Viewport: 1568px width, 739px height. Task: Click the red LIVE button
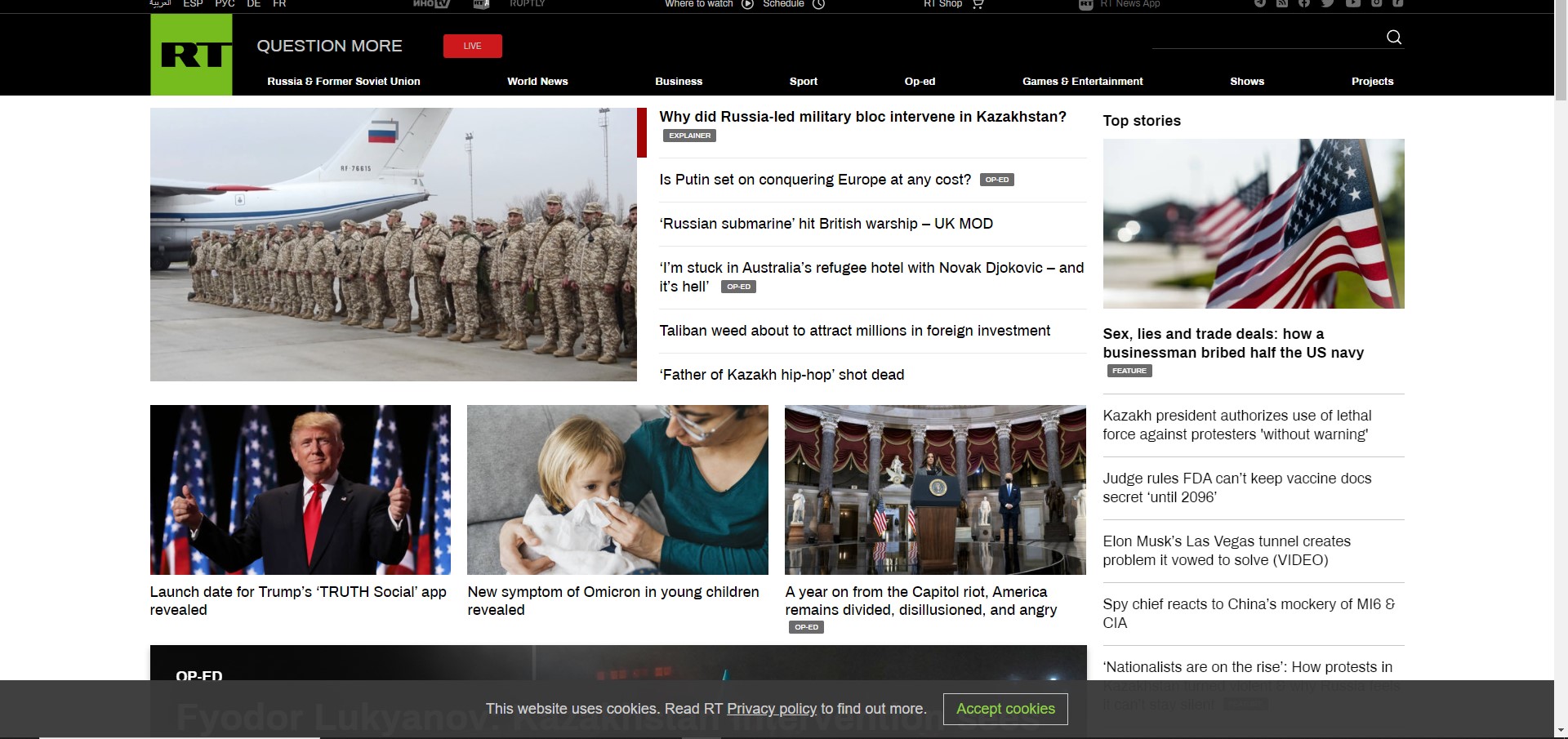[473, 46]
